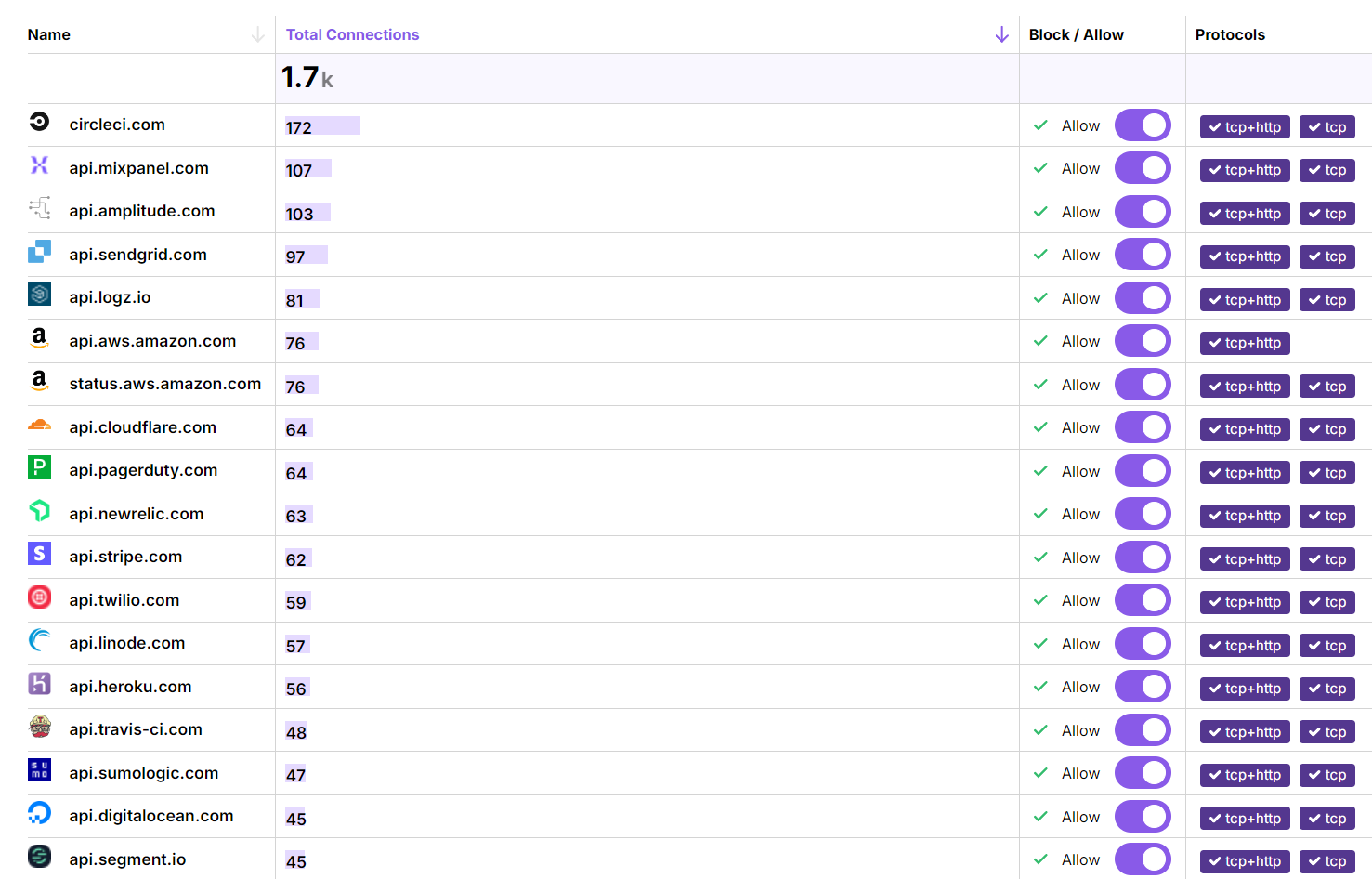Click the SendGrid logo icon
This screenshot has width=1372, height=879.
pos(39,252)
